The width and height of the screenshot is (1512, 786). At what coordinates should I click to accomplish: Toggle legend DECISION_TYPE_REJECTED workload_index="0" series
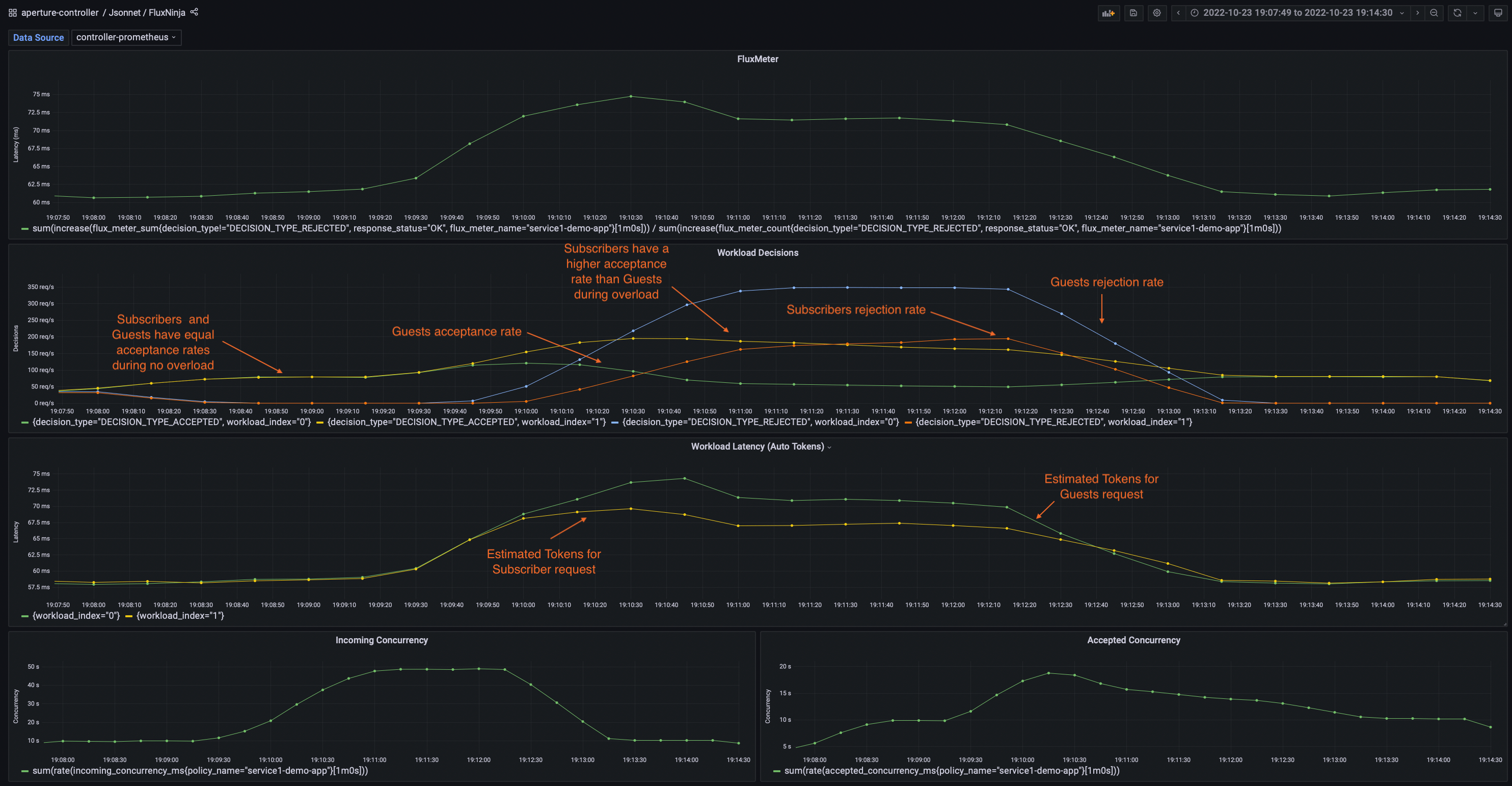pos(761,423)
